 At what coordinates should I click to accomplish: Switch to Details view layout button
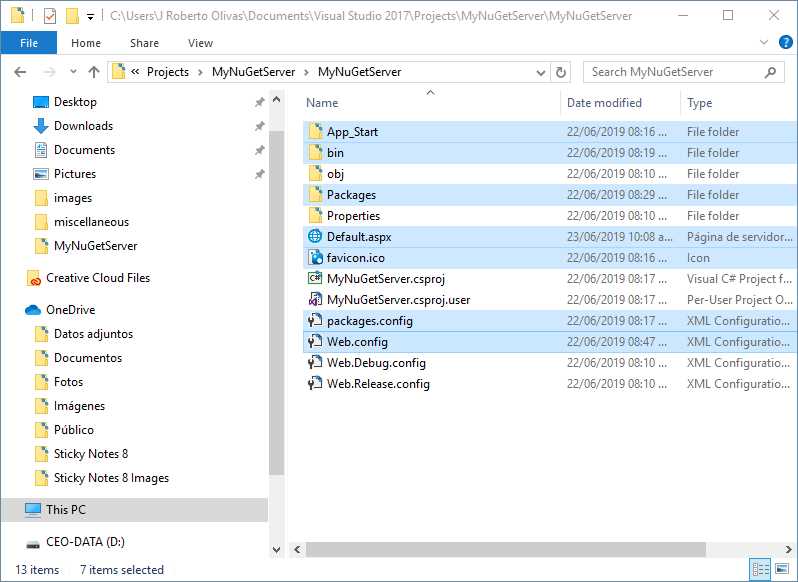(761, 569)
